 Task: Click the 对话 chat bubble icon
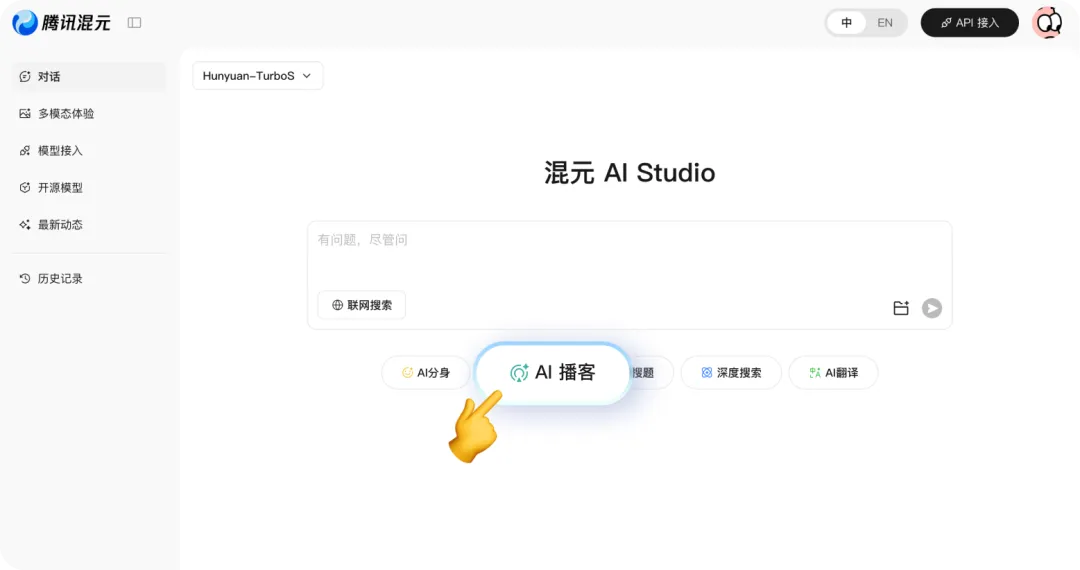pos(25,77)
